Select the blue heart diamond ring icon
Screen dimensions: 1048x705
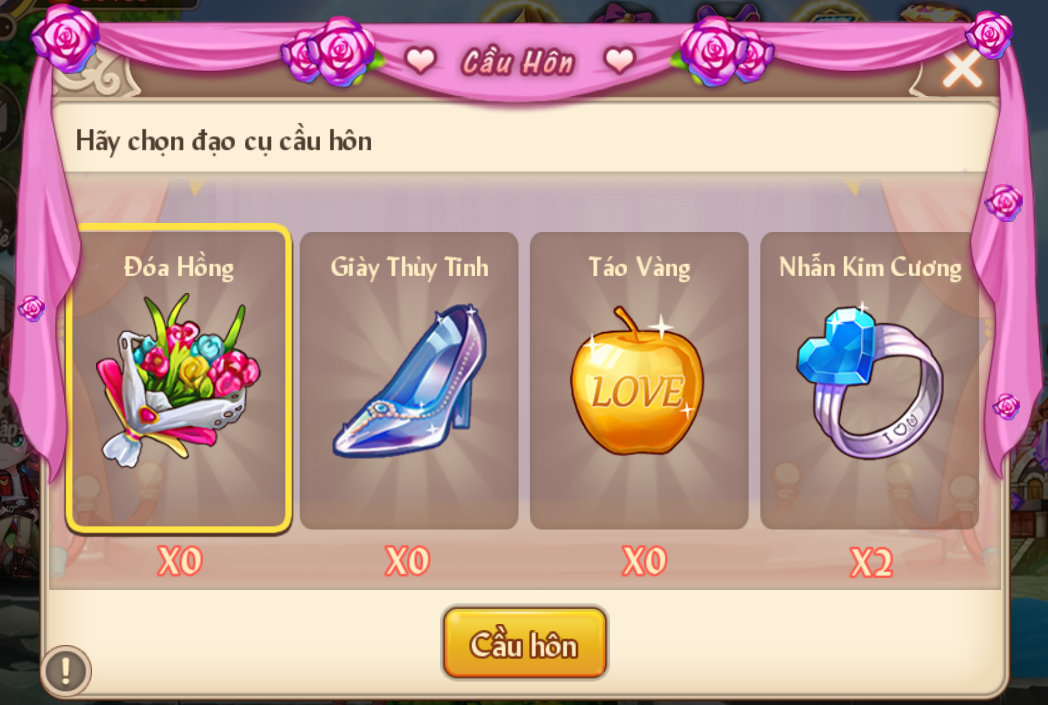tap(870, 381)
